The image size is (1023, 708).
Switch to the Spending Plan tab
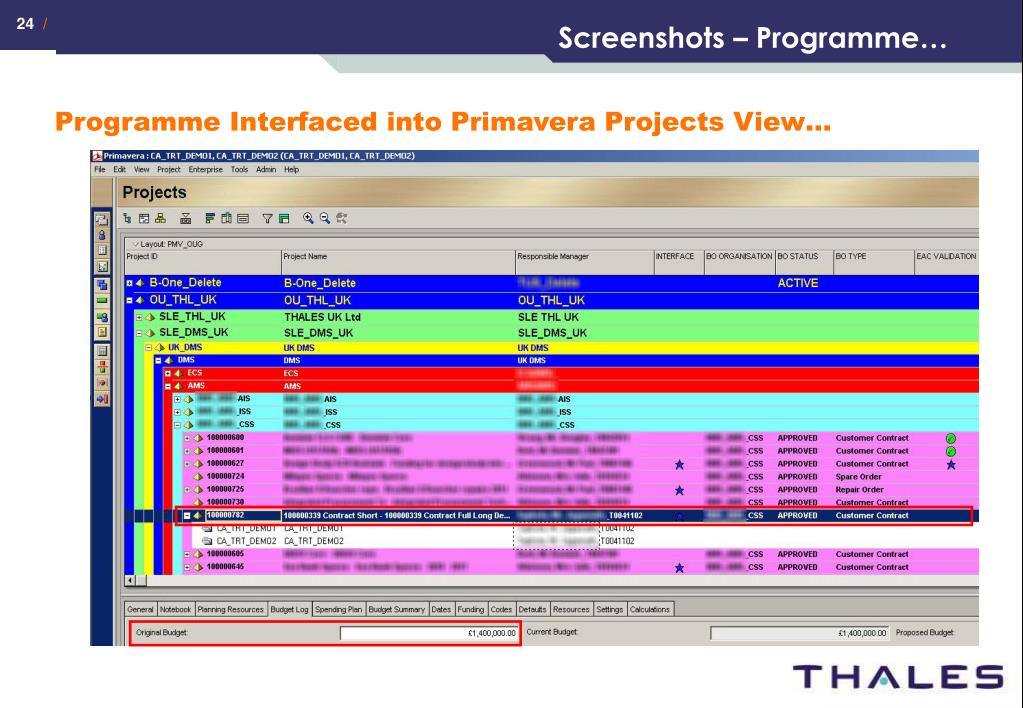click(338, 609)
